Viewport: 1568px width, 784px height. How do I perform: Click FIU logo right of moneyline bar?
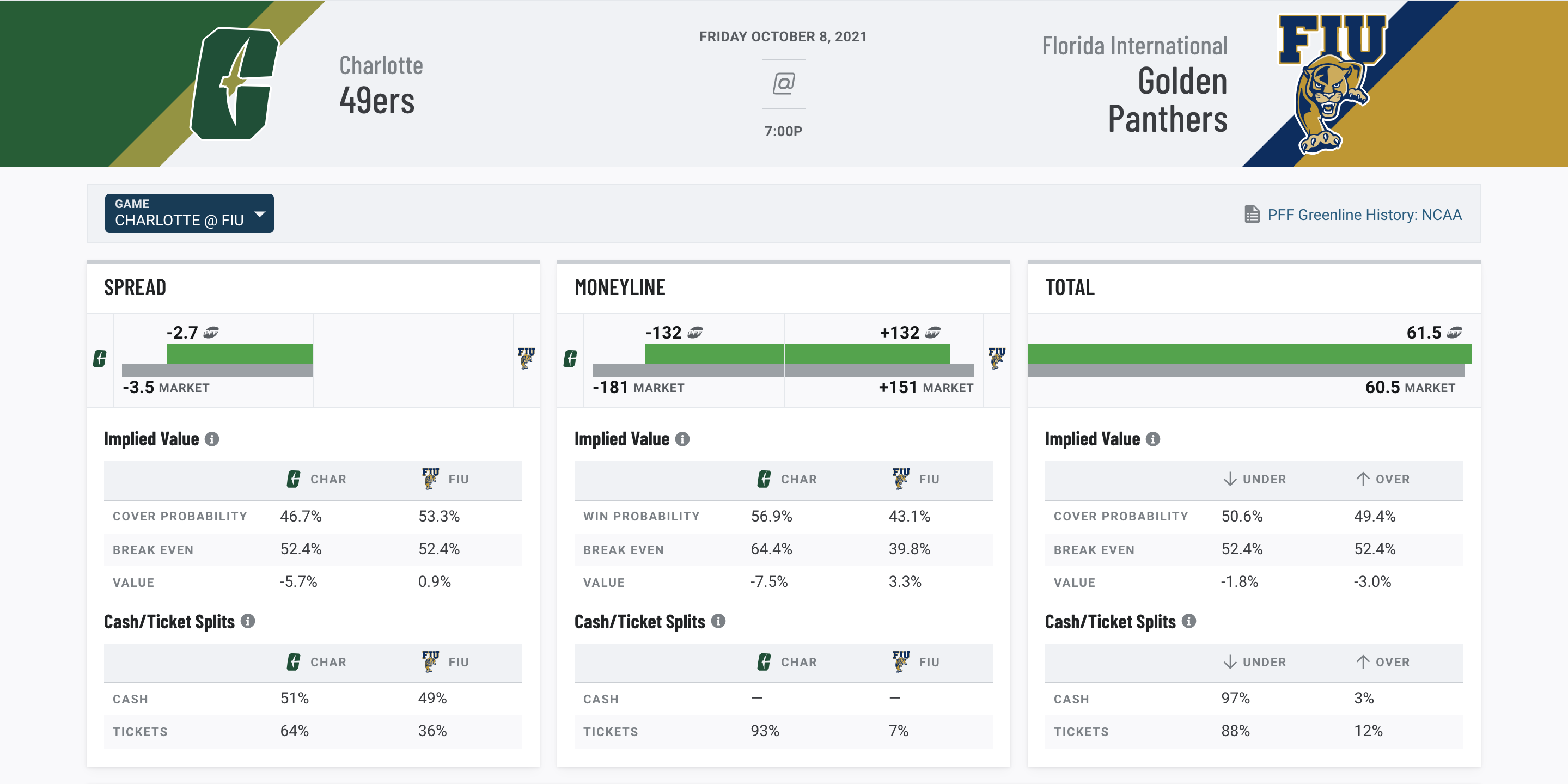(x=997, y=359)
